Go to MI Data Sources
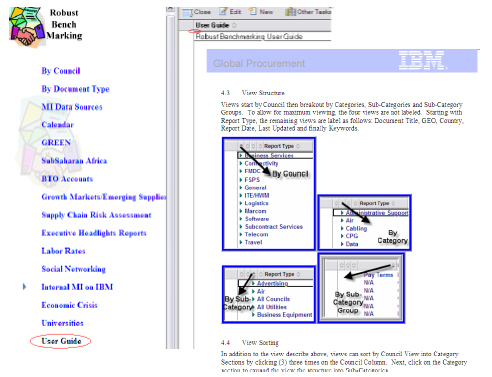Image resolution: width=492 pixels, height=377 pixels. [72, 107]
